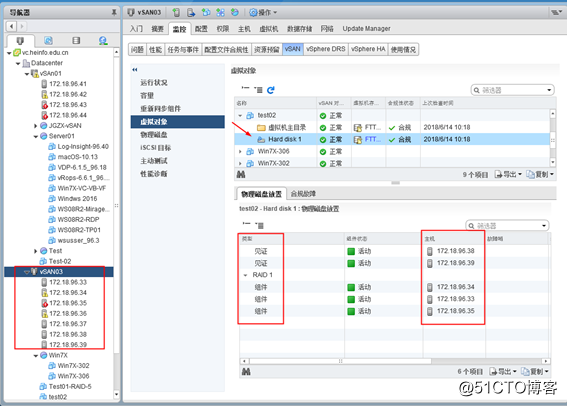Viewport: 567px width, 406px height.
Task: Click the 物理磁盘放置 filter input field
Action: pos(507,226)
